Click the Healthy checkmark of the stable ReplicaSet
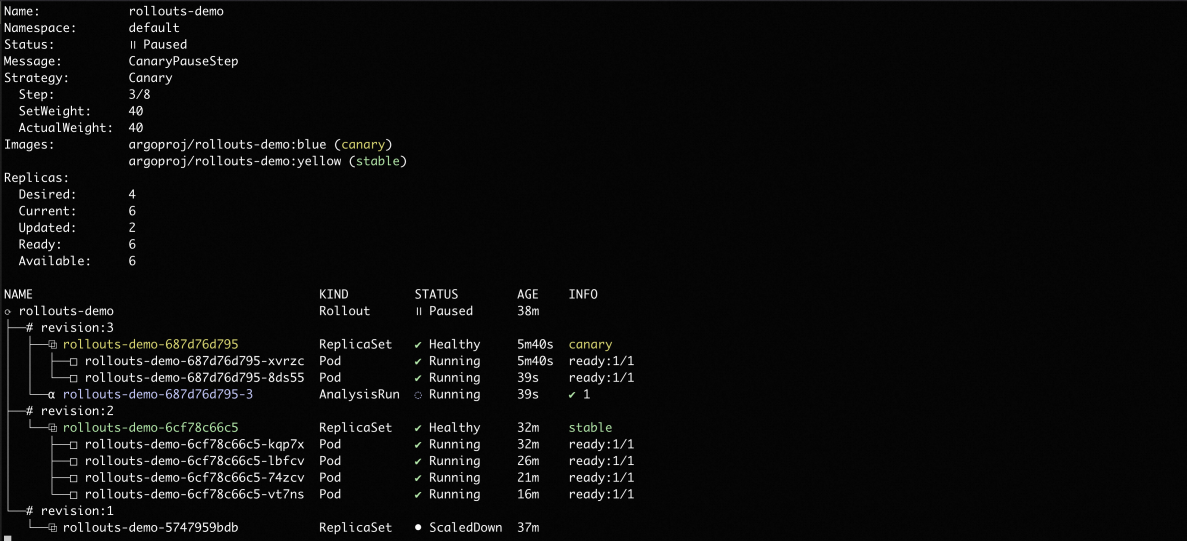This screenshot has width=1187, height=541. [x=418, y=428]
